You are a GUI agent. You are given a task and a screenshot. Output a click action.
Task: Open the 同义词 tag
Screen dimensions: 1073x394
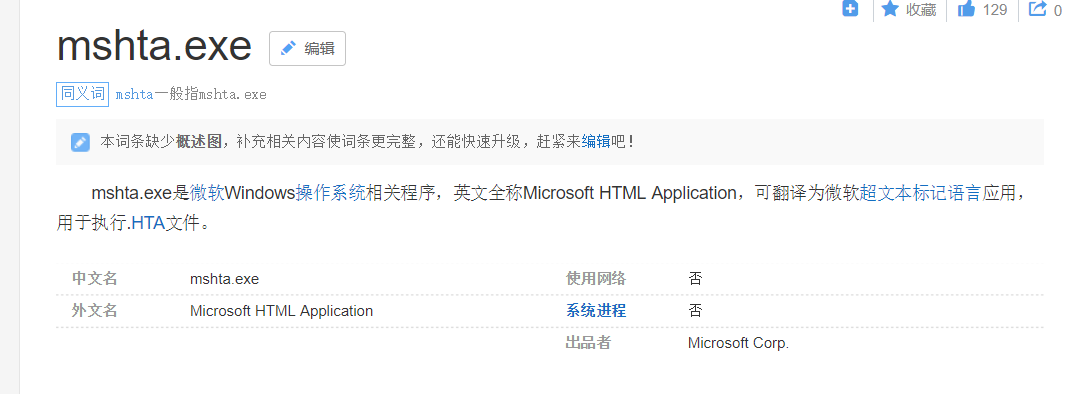tap(82, 94)
